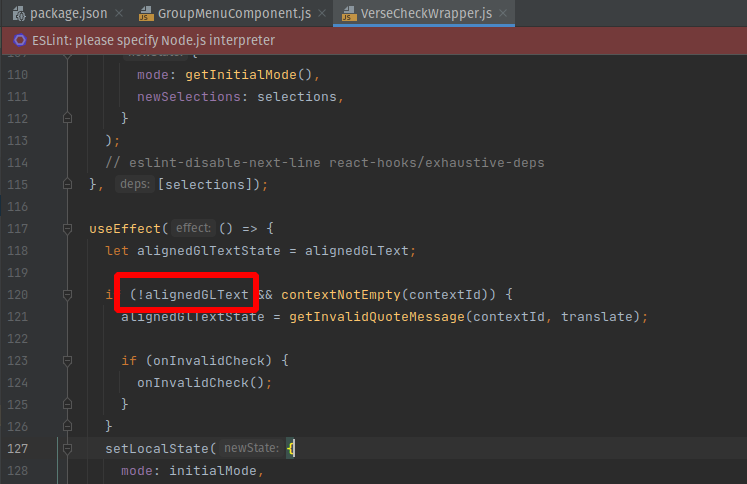
Task: Click getInitialMode on line 110
Action: pyautogui.click(x=241, y=75)
